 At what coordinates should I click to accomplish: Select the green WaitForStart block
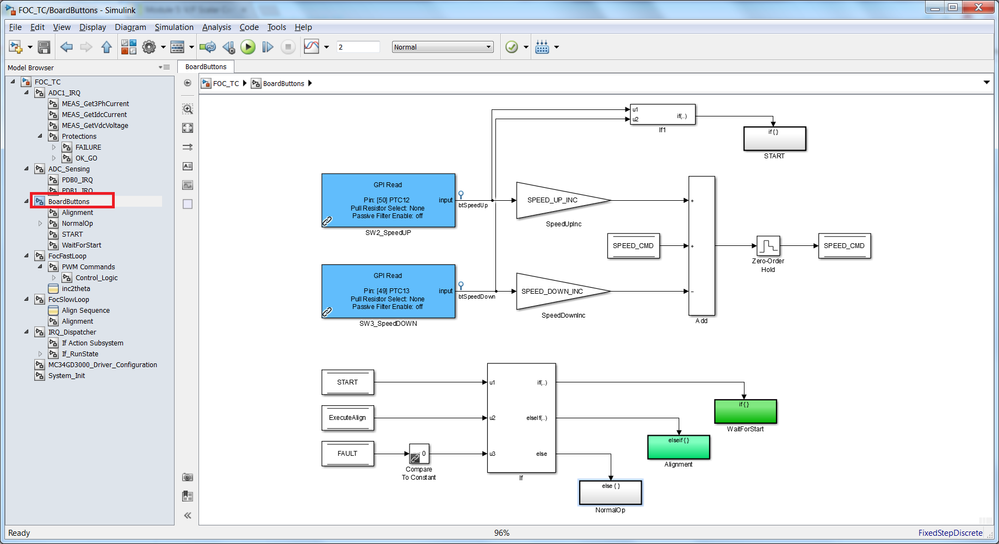click(x=745, y=412)
